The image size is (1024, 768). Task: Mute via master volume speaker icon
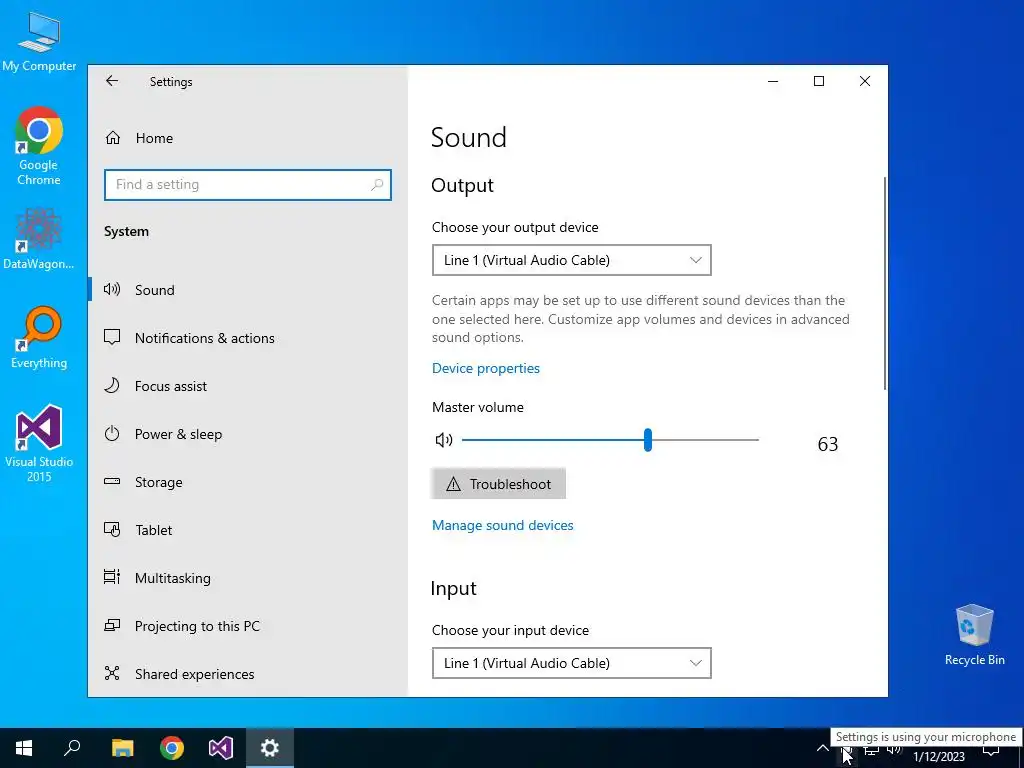pyautogui.click(x=444, y=440)
